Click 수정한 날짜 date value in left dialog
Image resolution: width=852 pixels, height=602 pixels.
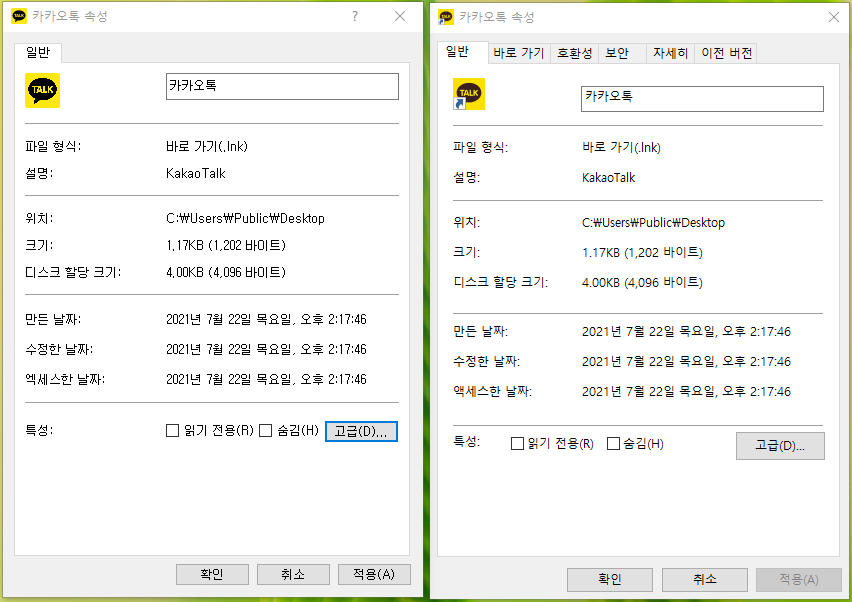tap(266, 349)
